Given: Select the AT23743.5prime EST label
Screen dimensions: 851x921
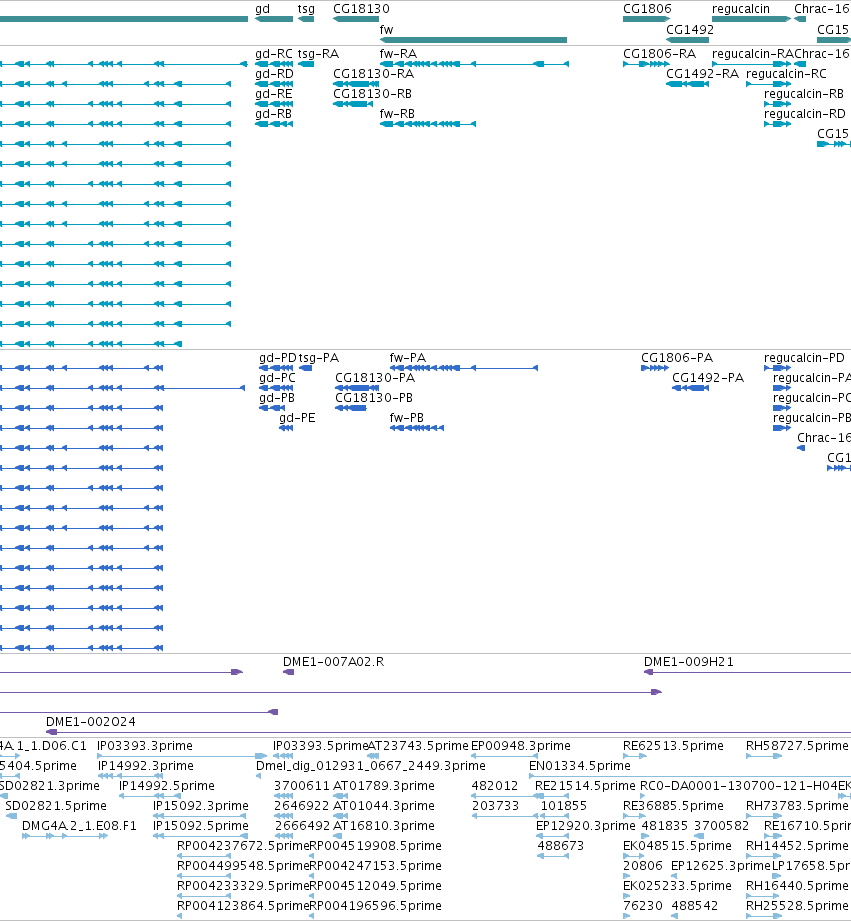Looking at the screenshot, I should pyautogui.click(x=418, y=746).
